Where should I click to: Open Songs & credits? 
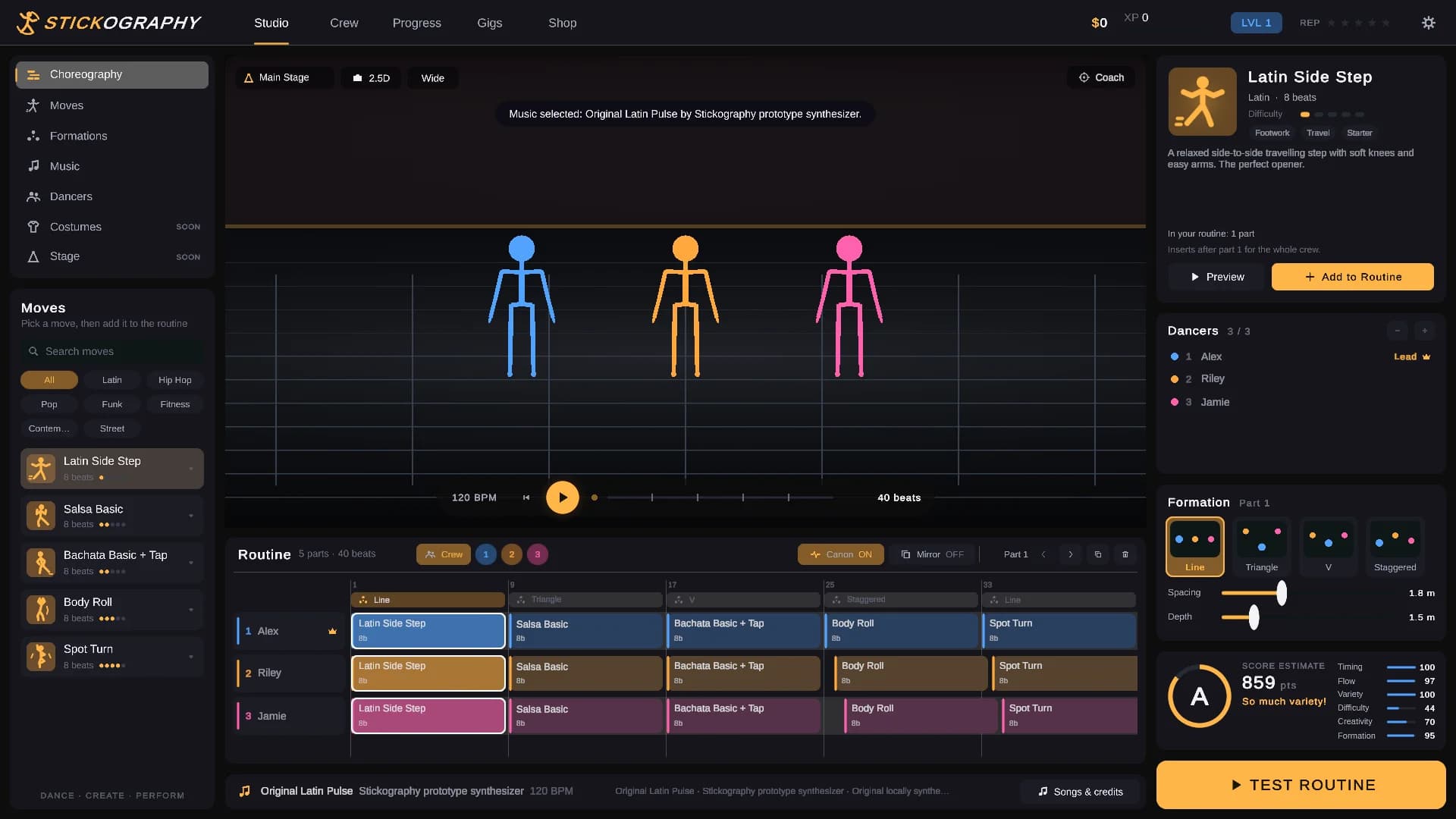coord(1079,792)
